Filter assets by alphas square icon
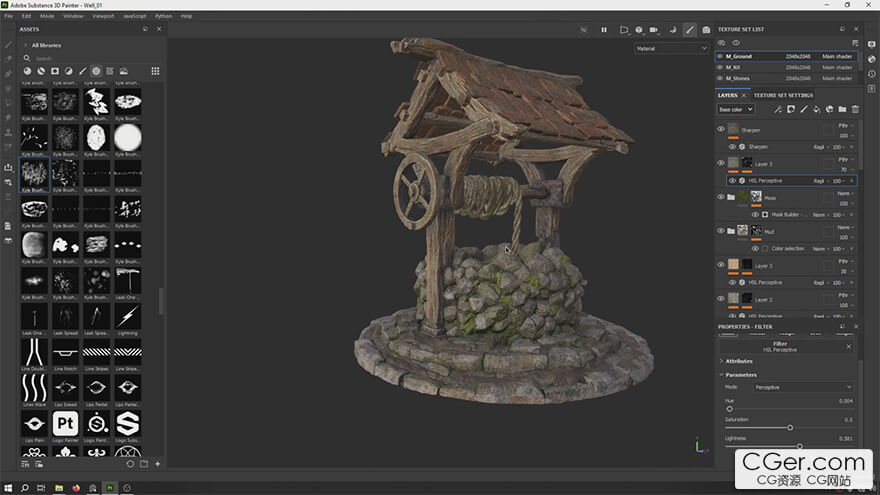This screenshot has width=880, height=495. pos(55,71)
